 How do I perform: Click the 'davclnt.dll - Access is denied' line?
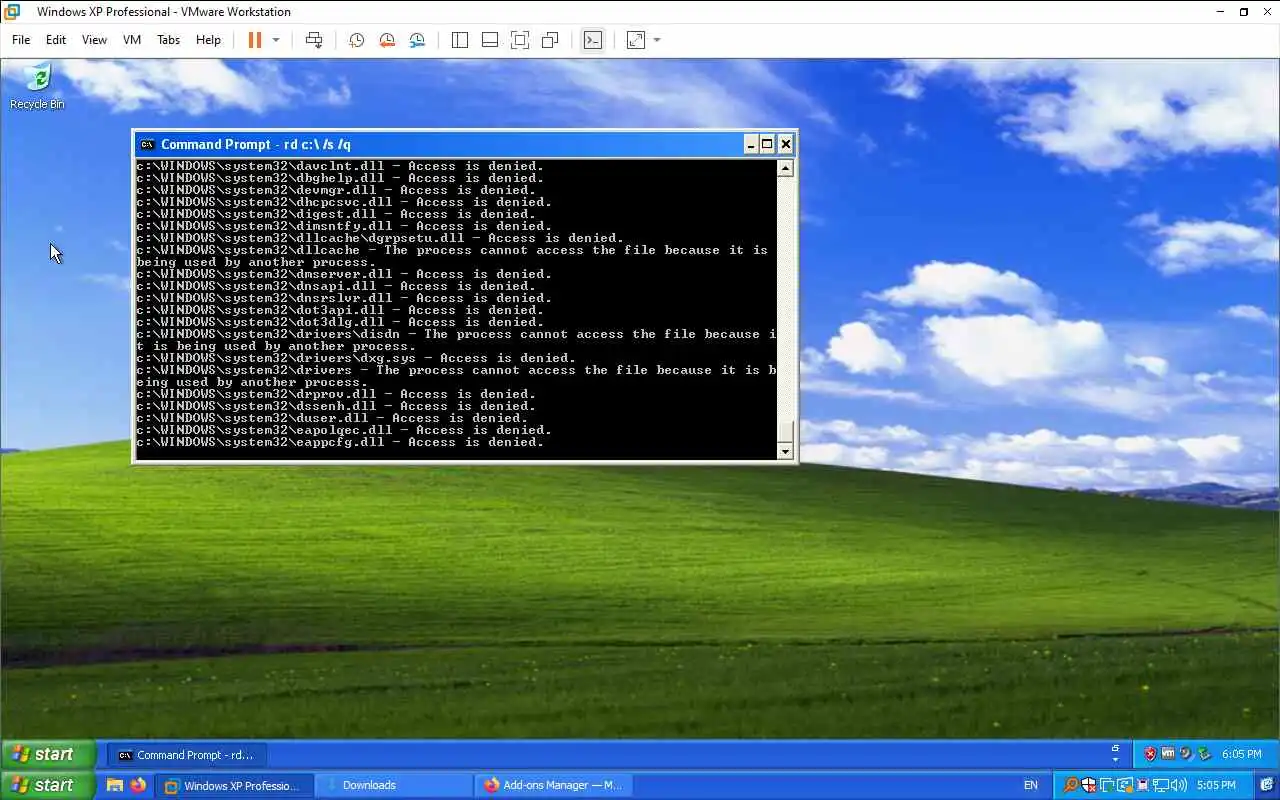pos(340,166)
